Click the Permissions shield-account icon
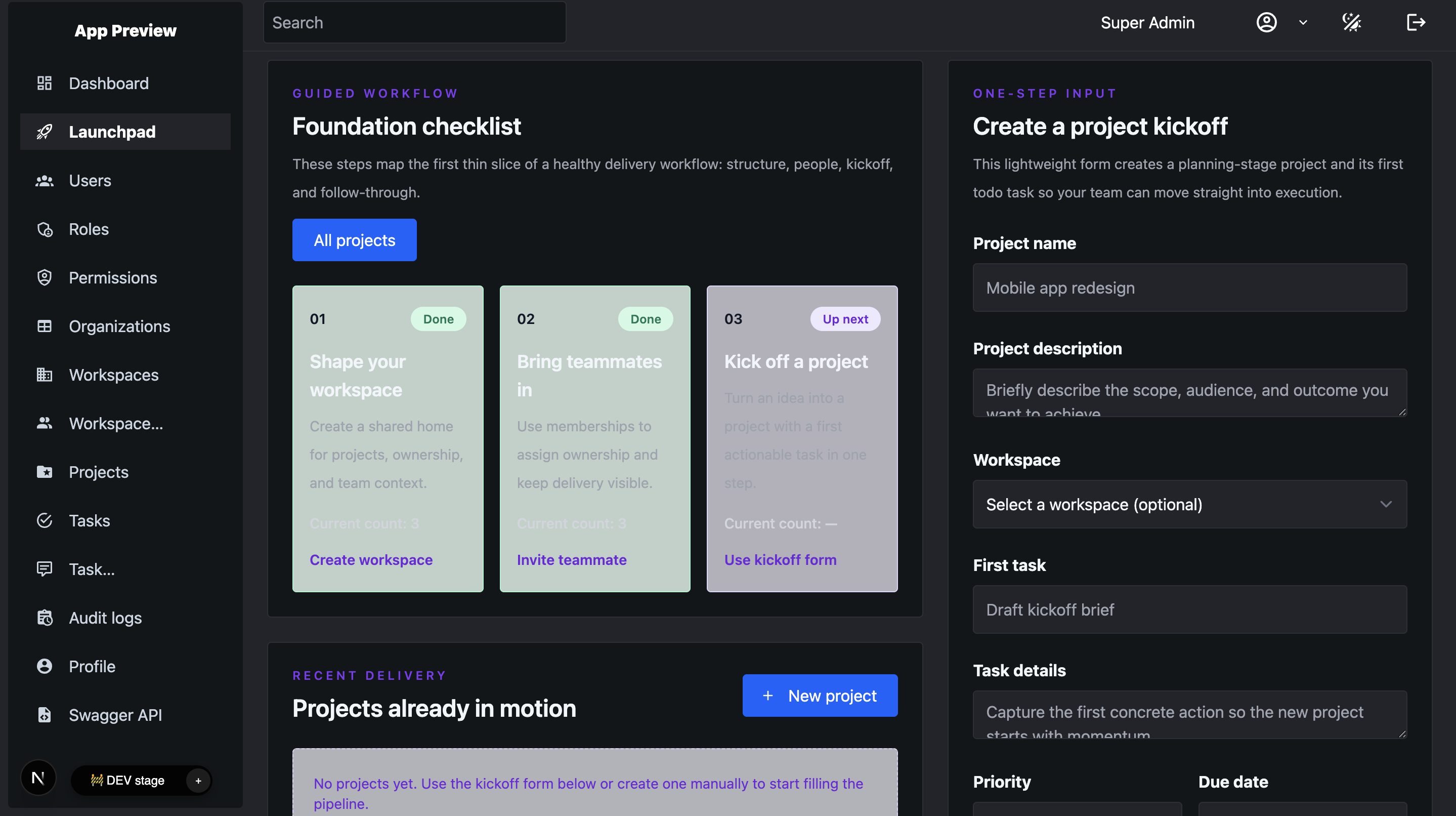The width and height of the screenshot is (1456, 816). pos(44,278)
